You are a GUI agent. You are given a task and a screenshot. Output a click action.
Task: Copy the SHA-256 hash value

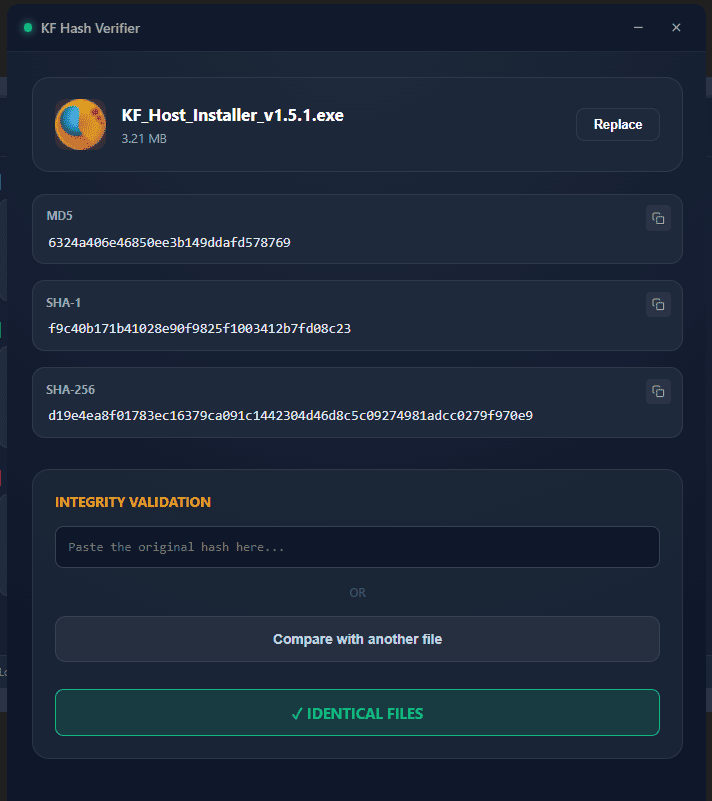[658, 391]
